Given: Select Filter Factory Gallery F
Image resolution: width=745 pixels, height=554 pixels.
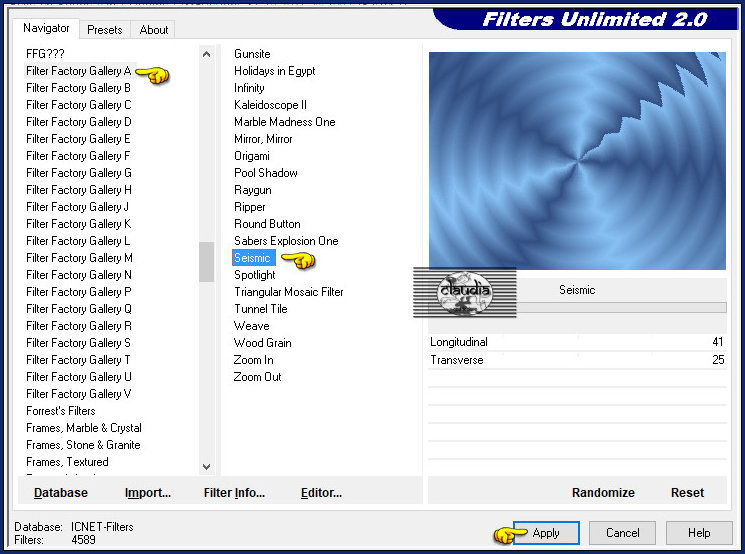Looking at the screenshot, I should tap(78, 156).
